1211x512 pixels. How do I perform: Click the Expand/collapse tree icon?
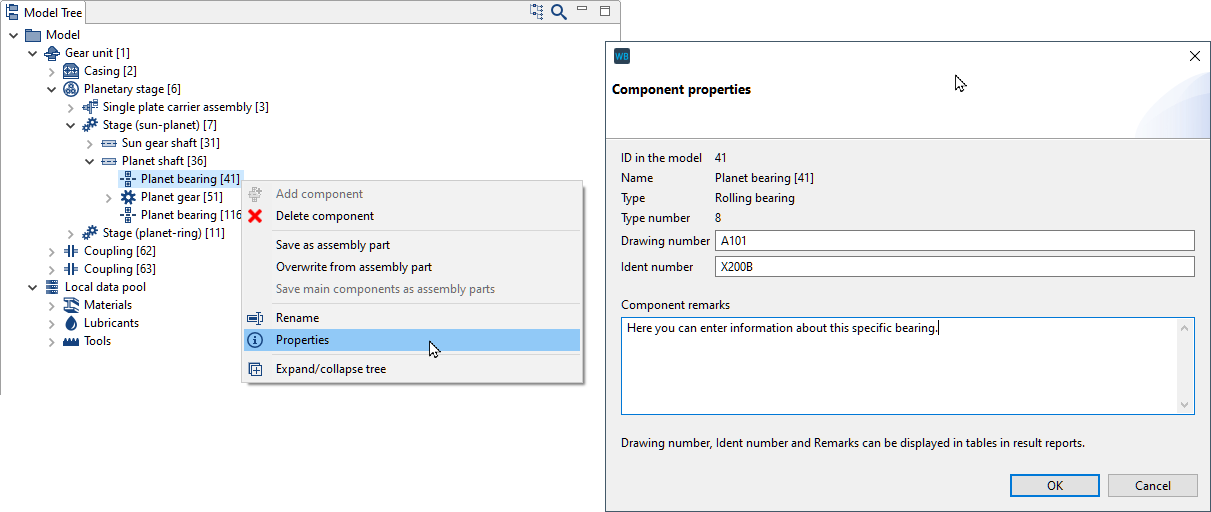255,369
